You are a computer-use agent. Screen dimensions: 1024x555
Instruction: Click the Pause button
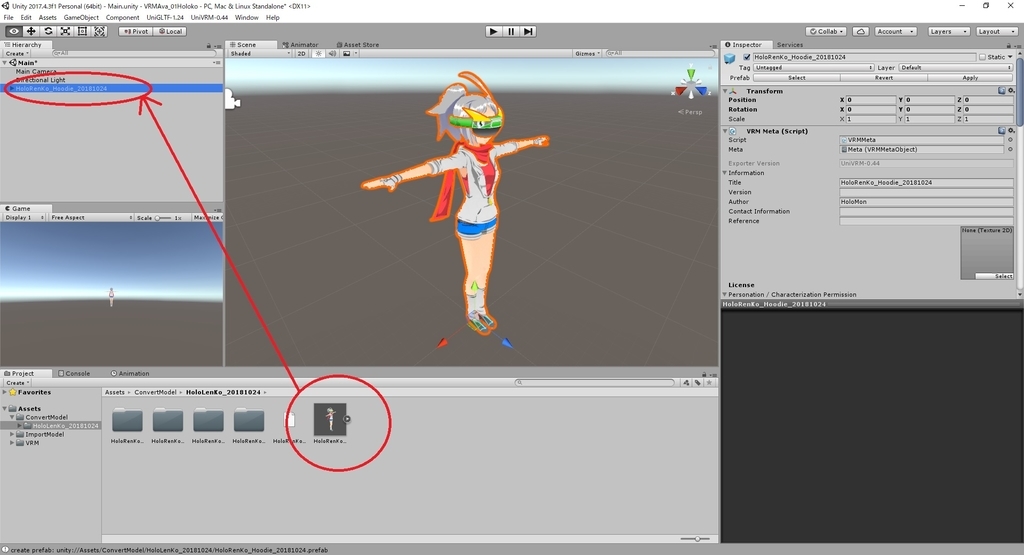click(511, 31)
